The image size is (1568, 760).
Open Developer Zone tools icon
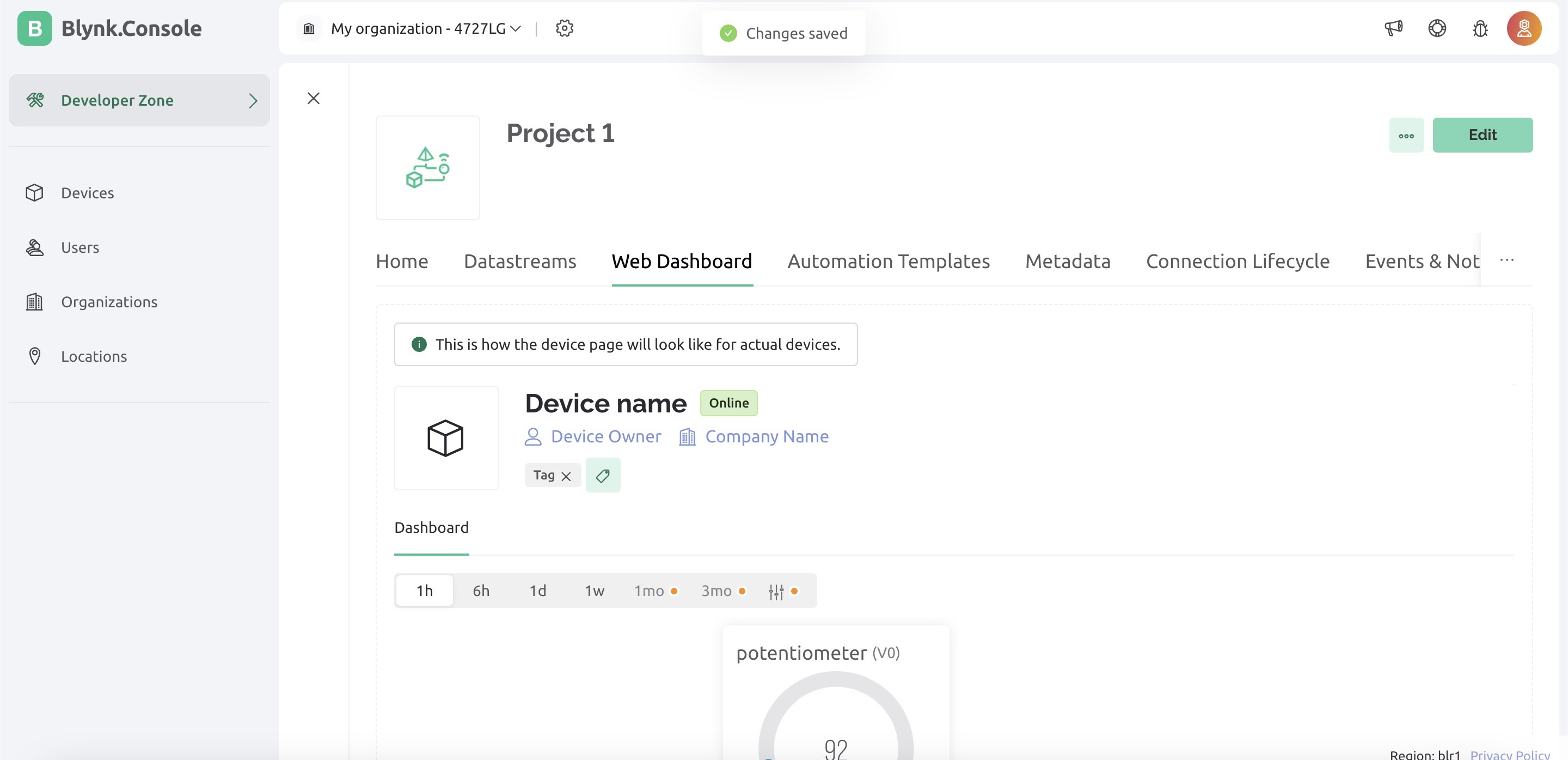click(x=35, y=100)
